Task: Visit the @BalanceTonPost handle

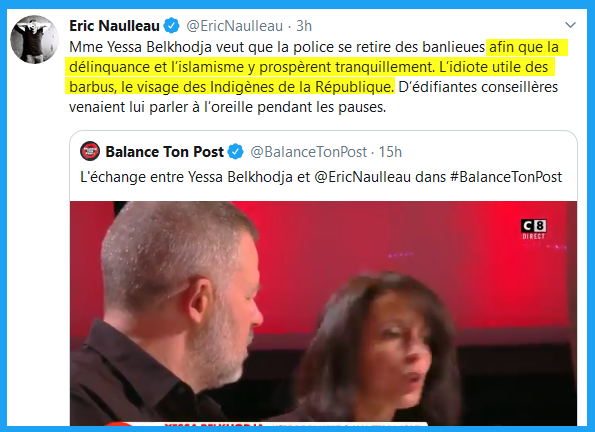Action: 309,152
